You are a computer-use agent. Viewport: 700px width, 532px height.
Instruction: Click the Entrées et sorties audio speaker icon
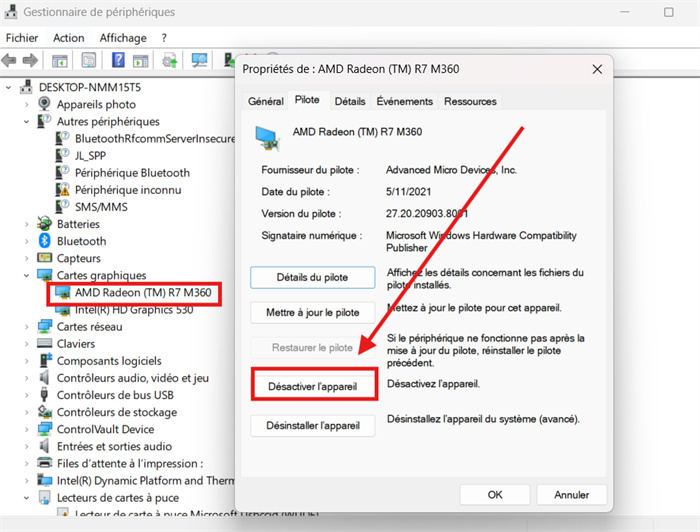(44, 446)
